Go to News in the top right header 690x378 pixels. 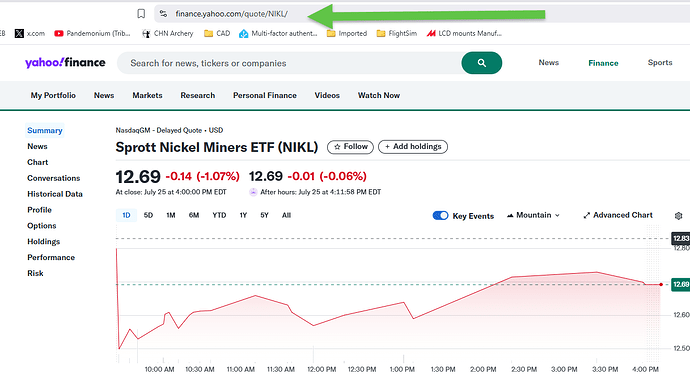549,62
